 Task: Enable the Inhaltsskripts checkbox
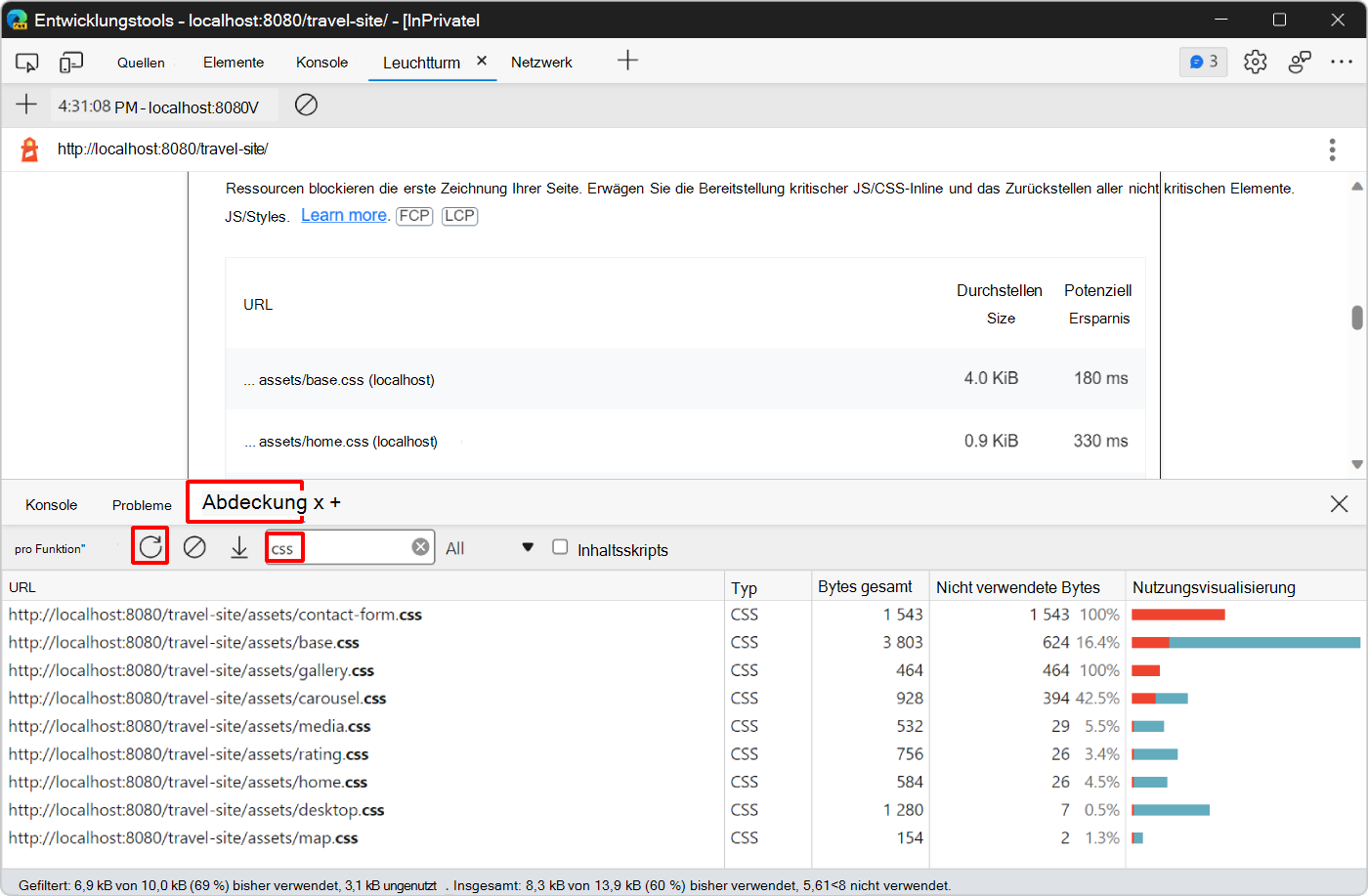pos(560,547)
